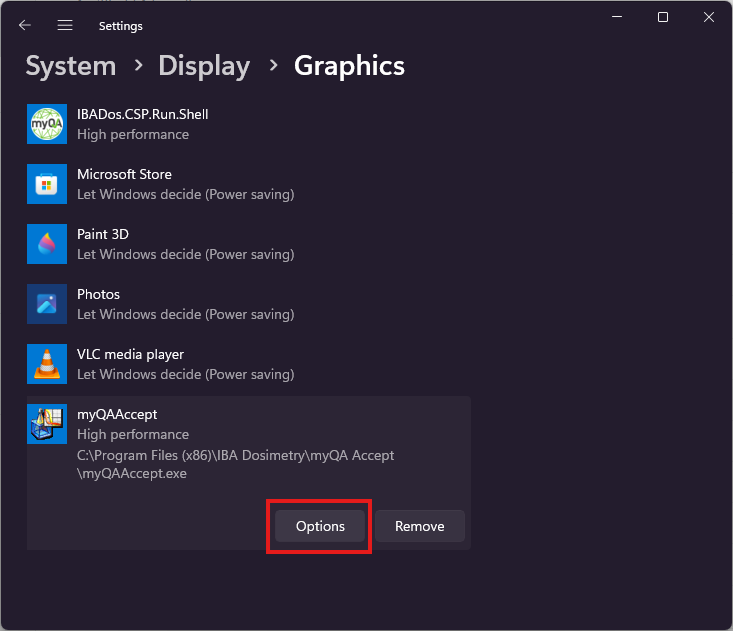733x631 pixels.
Task: Click the Microsoft Store app icon
Action: pyautogui.click(x=47, y=184)
